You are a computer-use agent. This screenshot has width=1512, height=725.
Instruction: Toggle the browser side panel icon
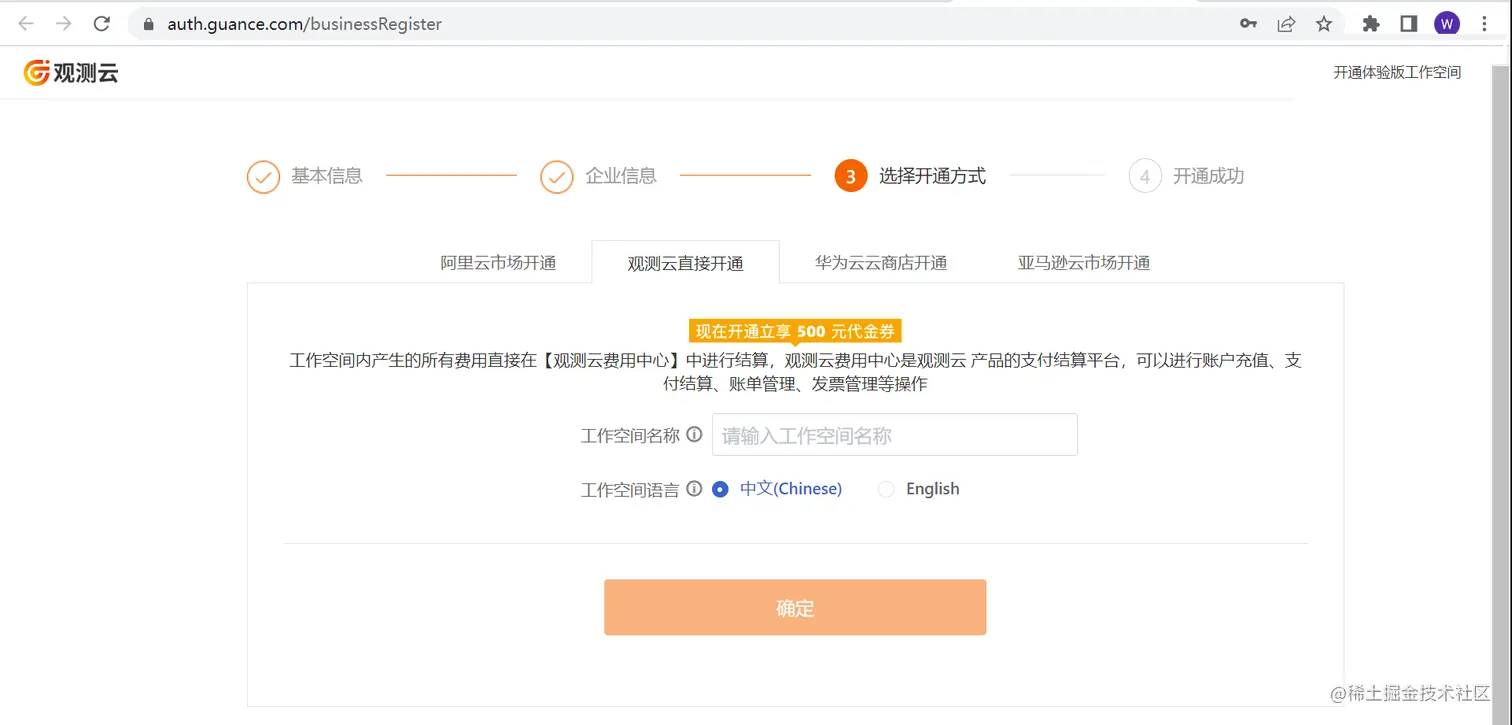1409,24
